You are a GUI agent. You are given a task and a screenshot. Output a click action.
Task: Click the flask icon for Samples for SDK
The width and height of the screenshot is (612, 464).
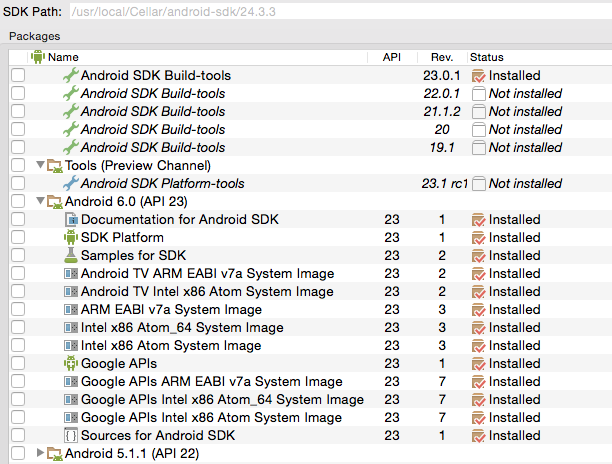coord(71,255)
